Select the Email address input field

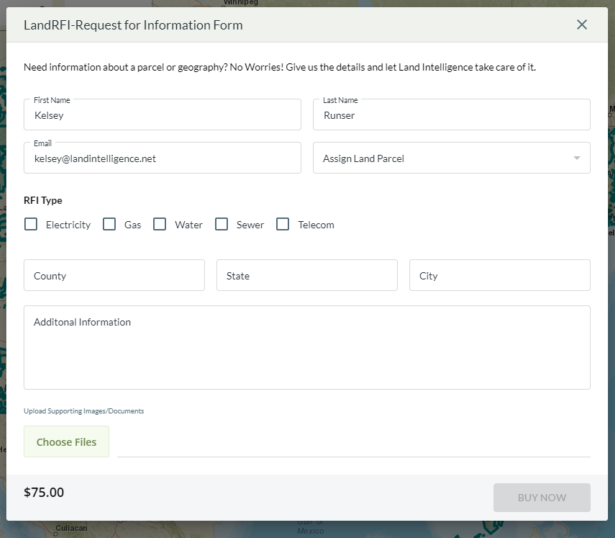point(162,158)
